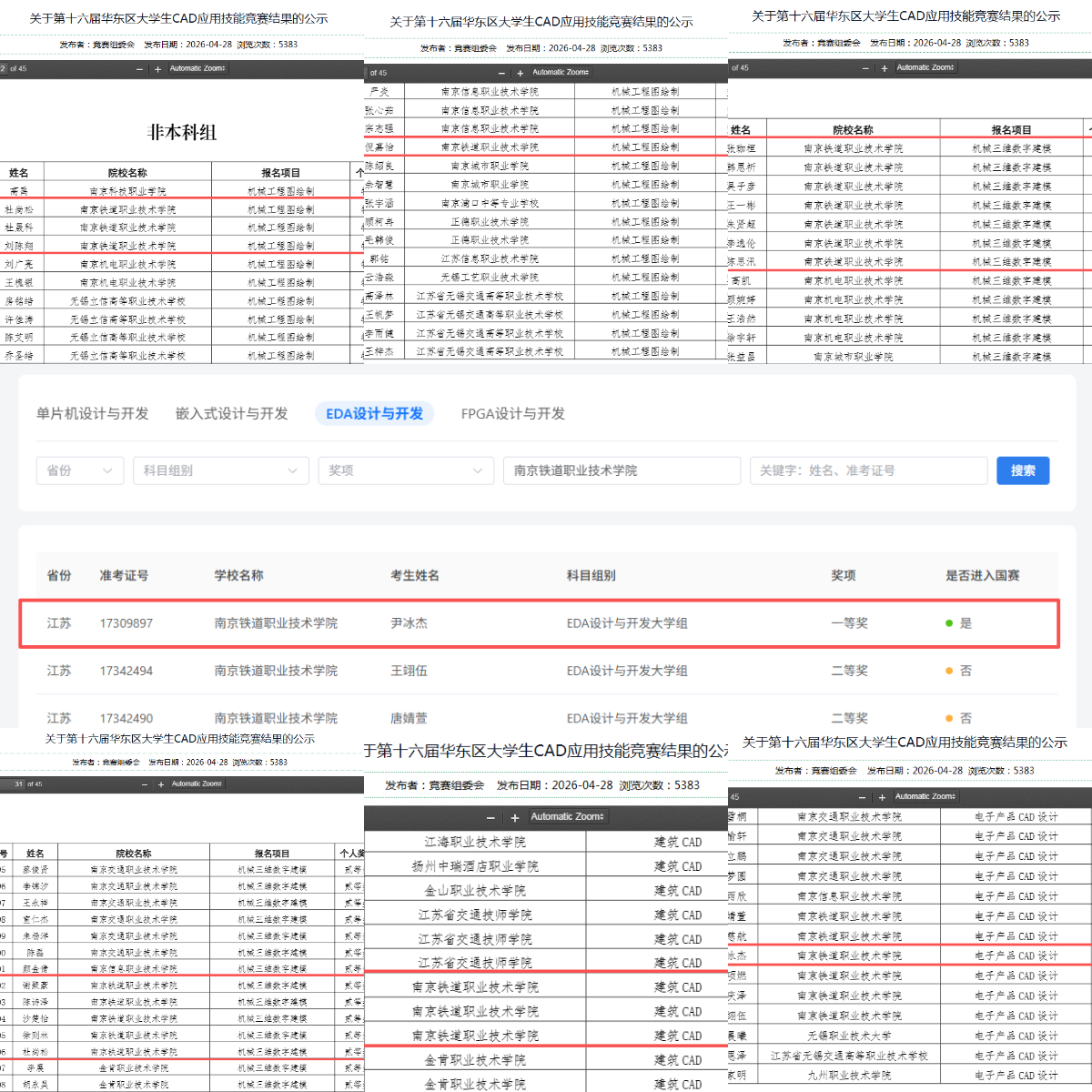Zoom out on the 建筑 CAD PDF viewer
The width and height of the screenshot is (1092, 1092).
coord(491,817)
